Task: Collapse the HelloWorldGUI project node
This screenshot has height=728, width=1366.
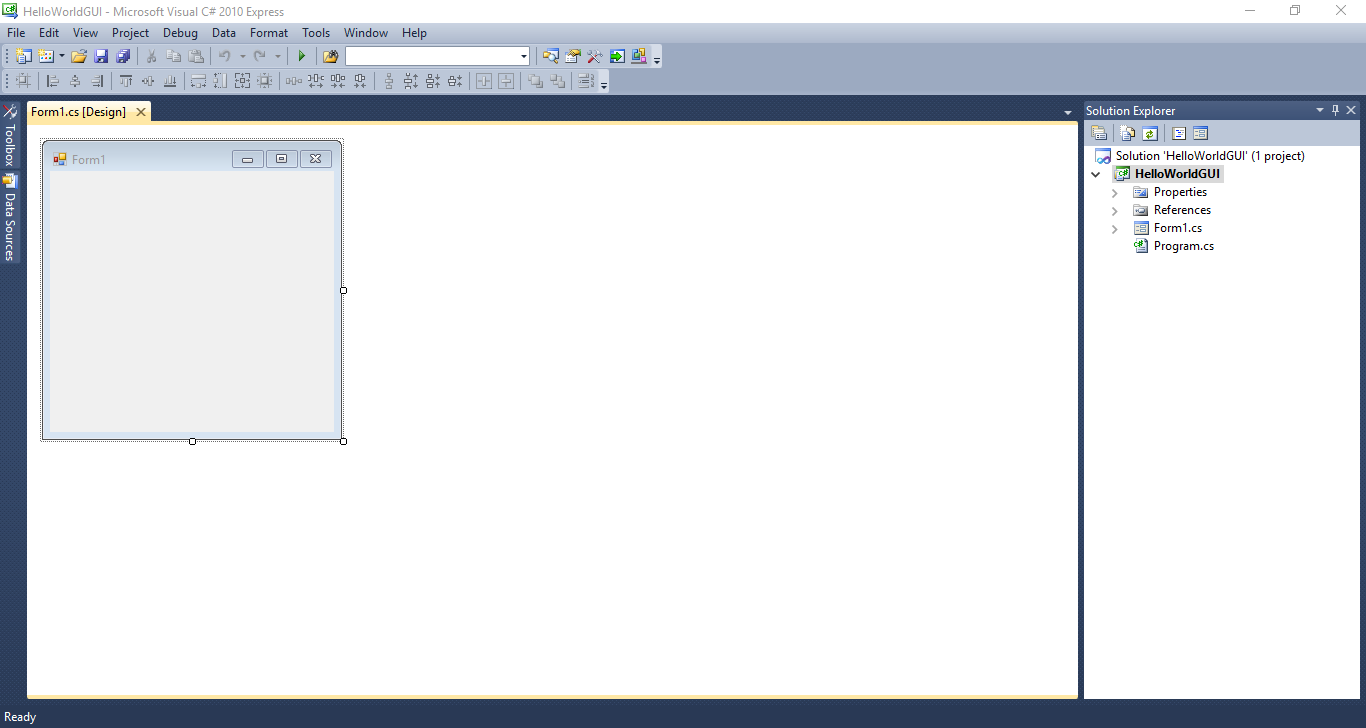Action: 1096,174
